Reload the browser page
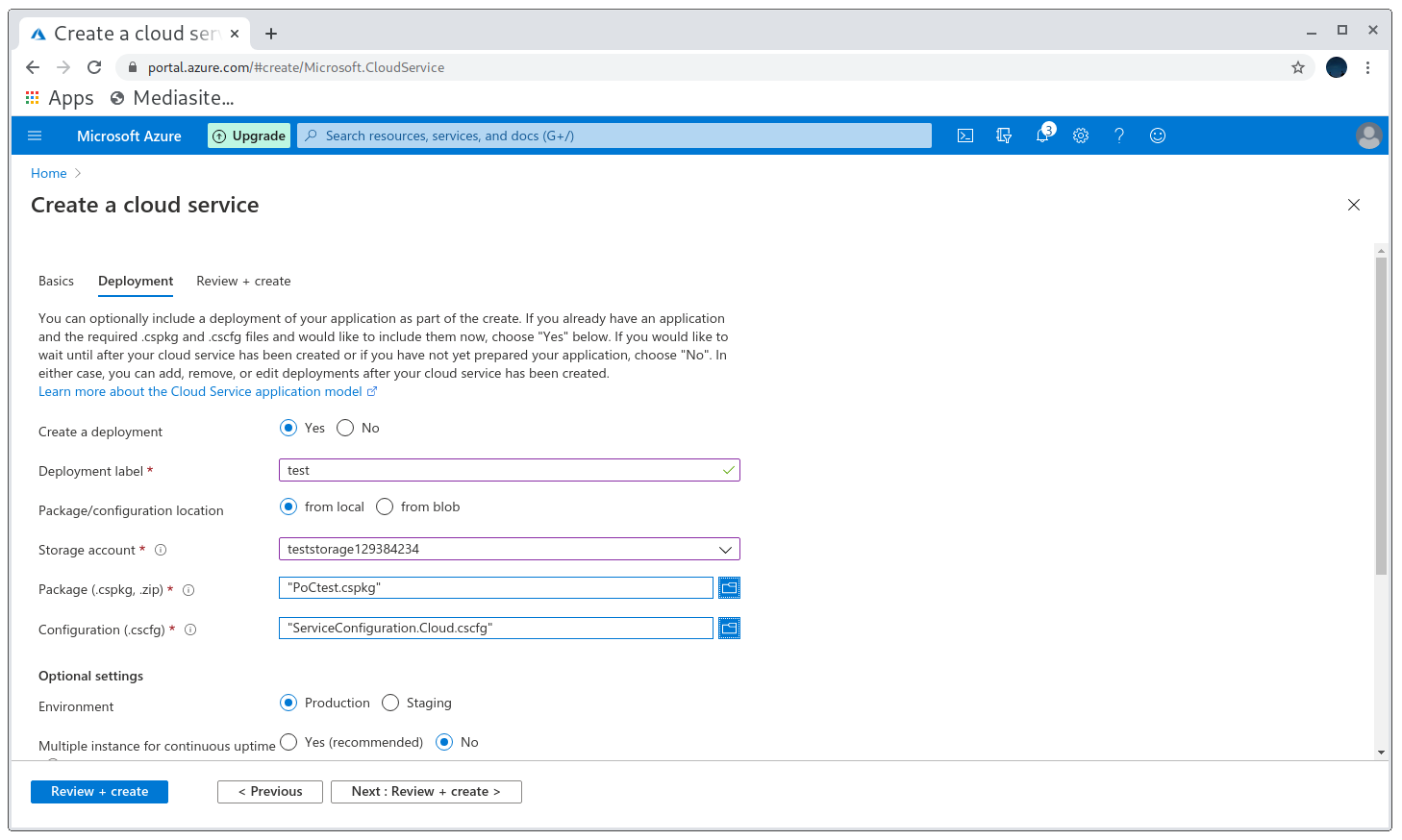This screenshot has width=1402, height=840. point(94,67)
